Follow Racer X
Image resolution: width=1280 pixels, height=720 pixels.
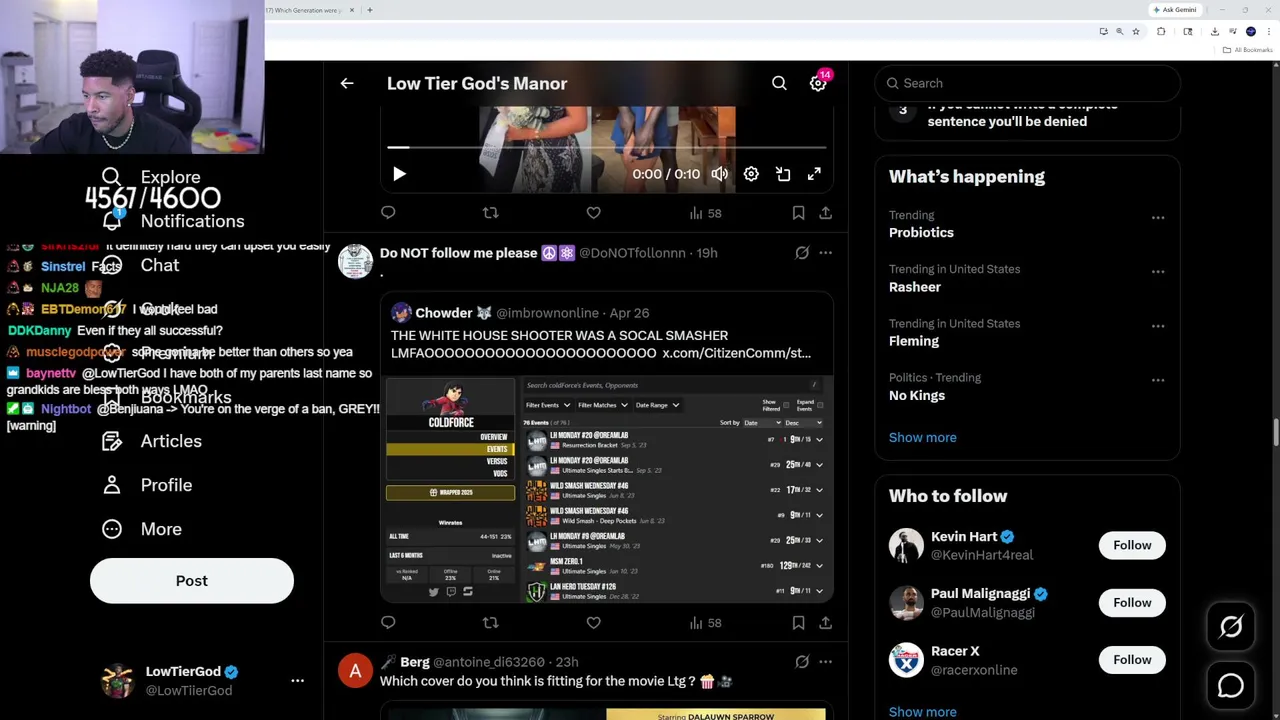pos(1132,659)
